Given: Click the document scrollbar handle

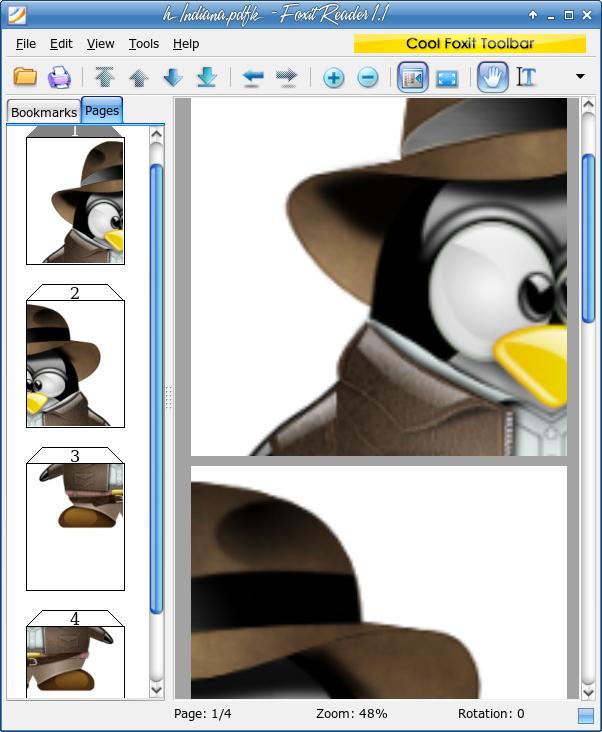Looking at the screenshot, I should point(588,239).
